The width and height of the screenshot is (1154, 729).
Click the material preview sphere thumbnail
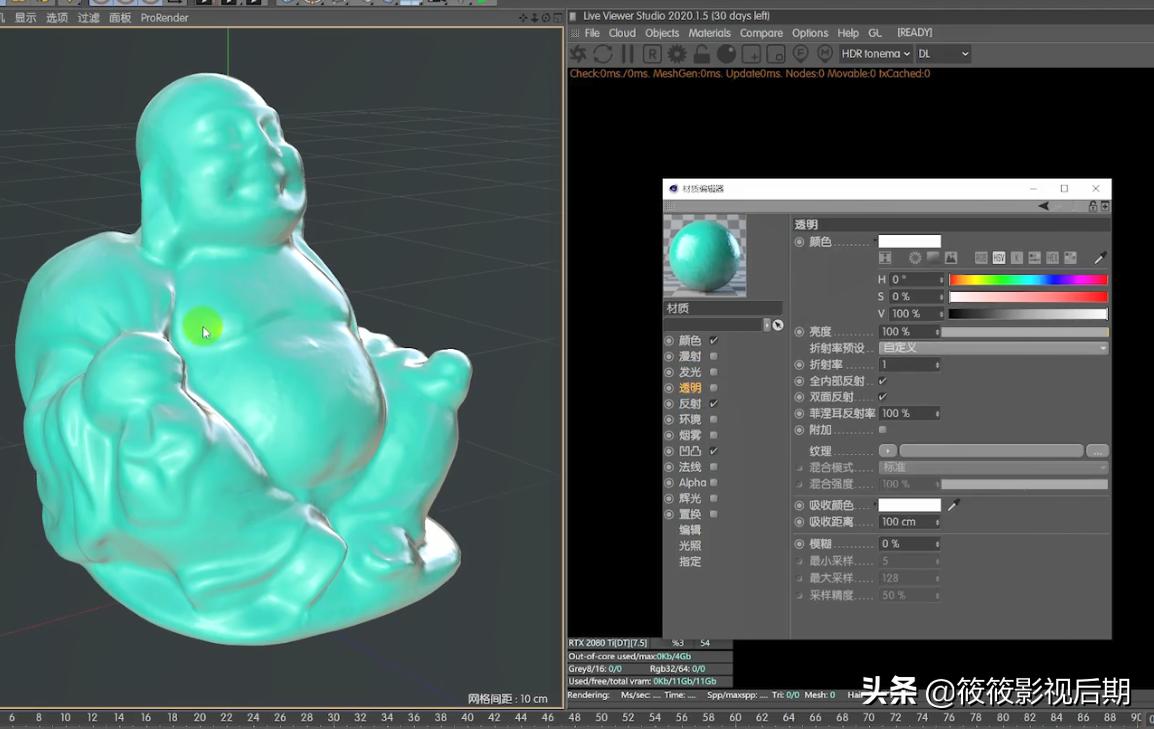(705, 256)
